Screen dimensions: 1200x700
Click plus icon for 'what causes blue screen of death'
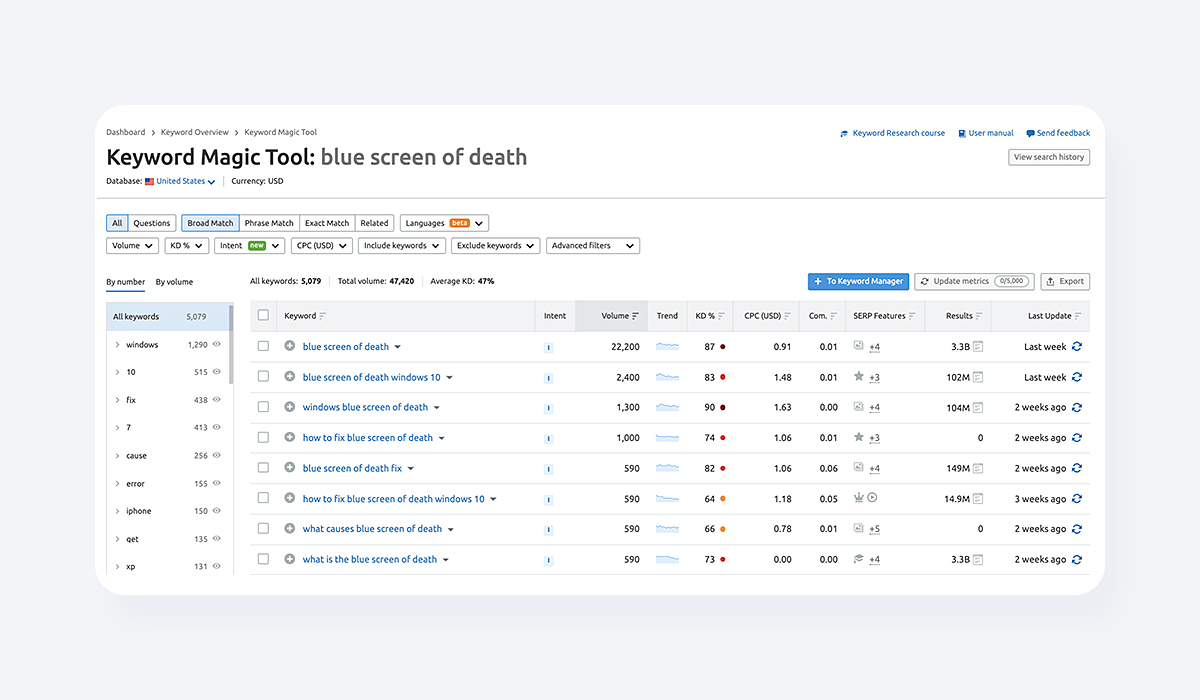[x=290, y=529]
